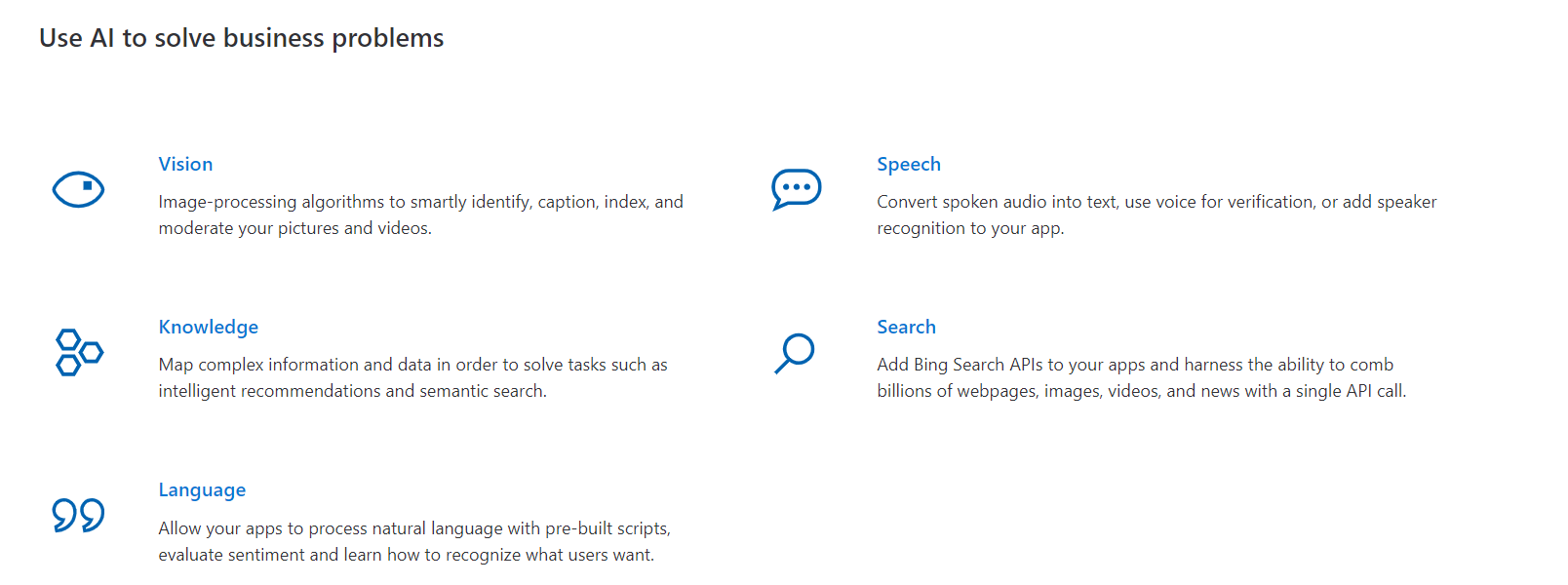The width and height of the screenshot is (1568, 585).
Task: Click the Speech chat bubble icon
Action: (x=796, y=189)
